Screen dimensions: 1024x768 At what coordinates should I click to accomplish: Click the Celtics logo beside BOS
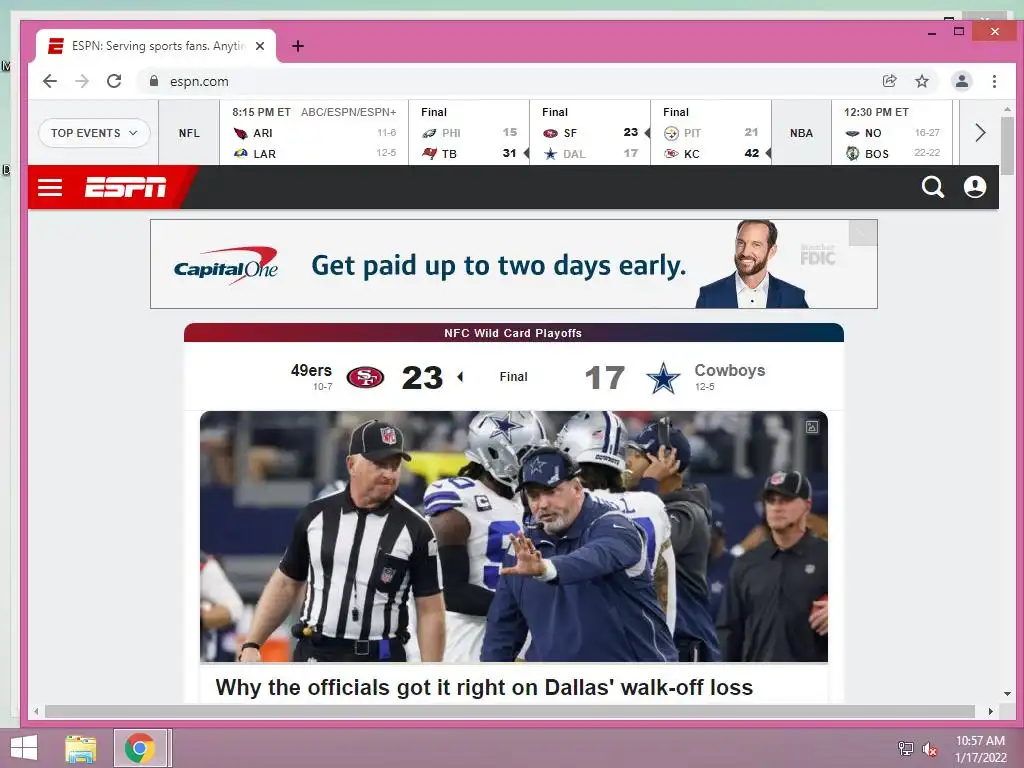(x=852, y=153)
